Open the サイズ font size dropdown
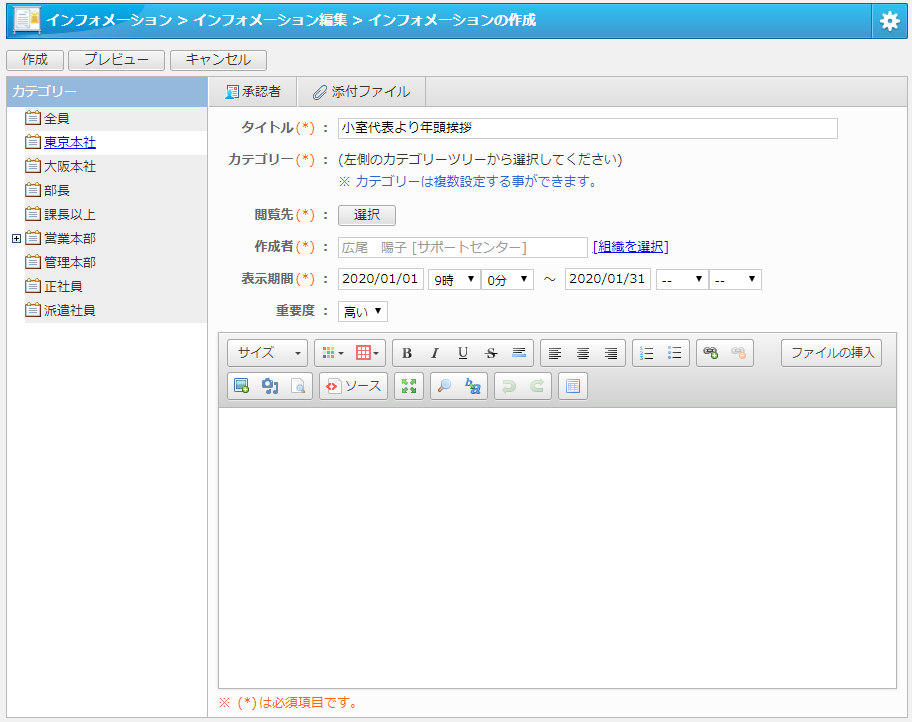The height and width of the screenshot is (722, 912). click(268, 353)
